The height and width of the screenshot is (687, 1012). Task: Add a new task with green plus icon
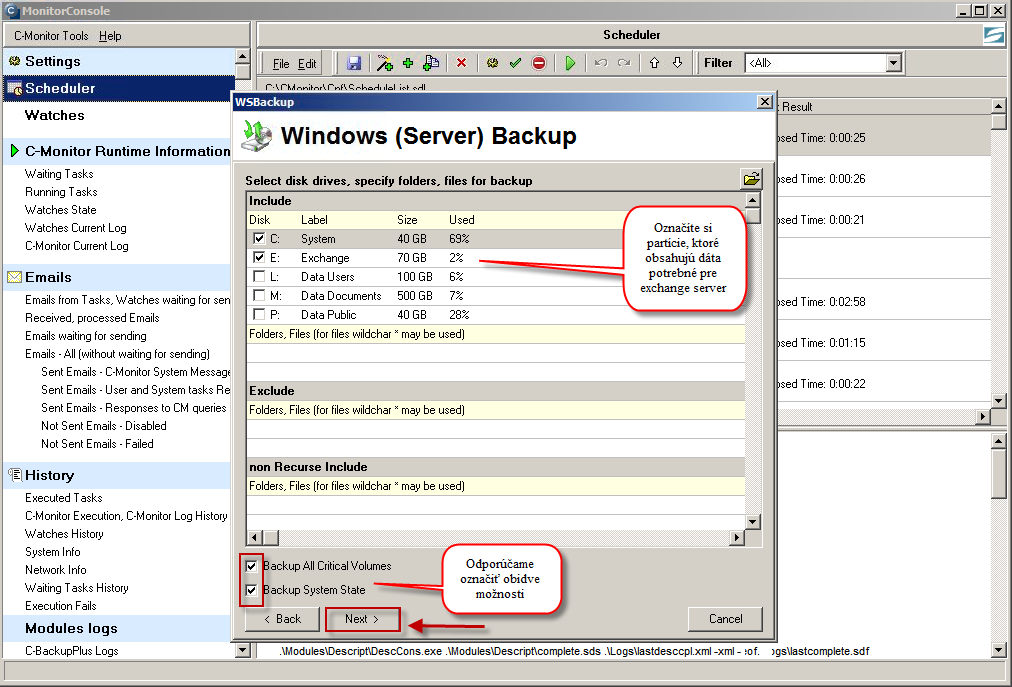tap(408, 63)
